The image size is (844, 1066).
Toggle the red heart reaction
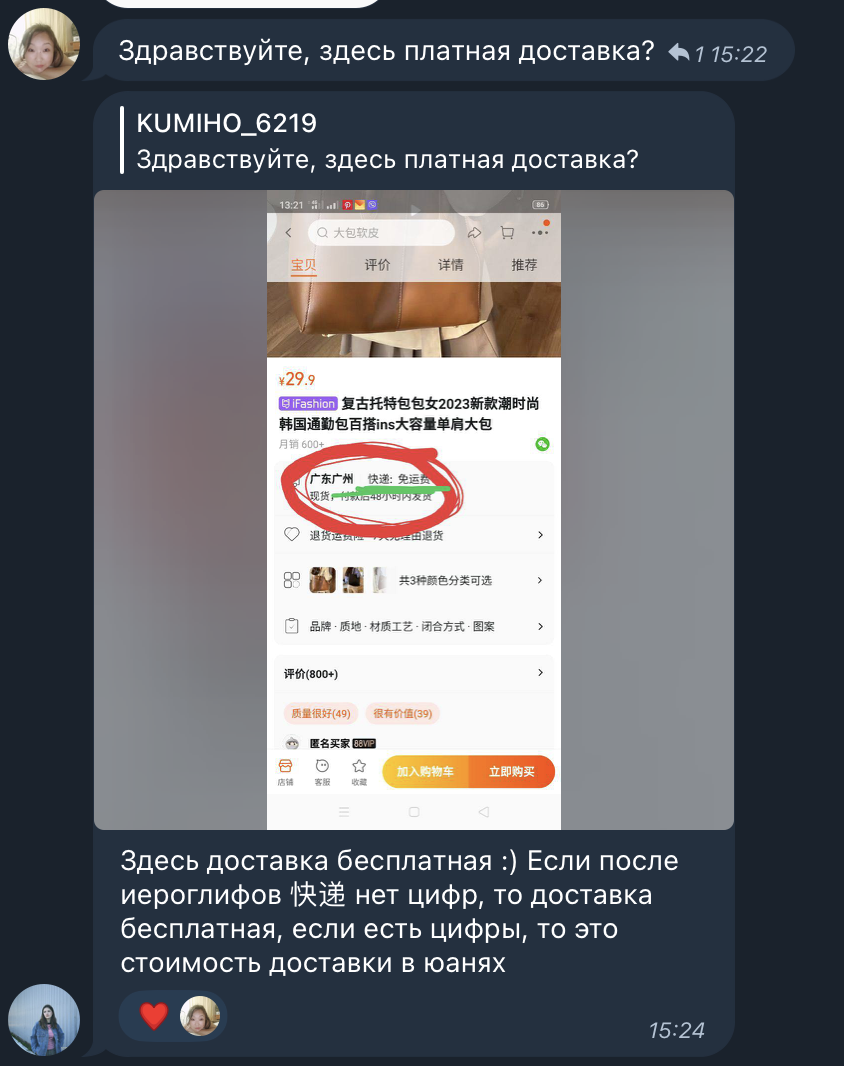(x=154, y=1016)
